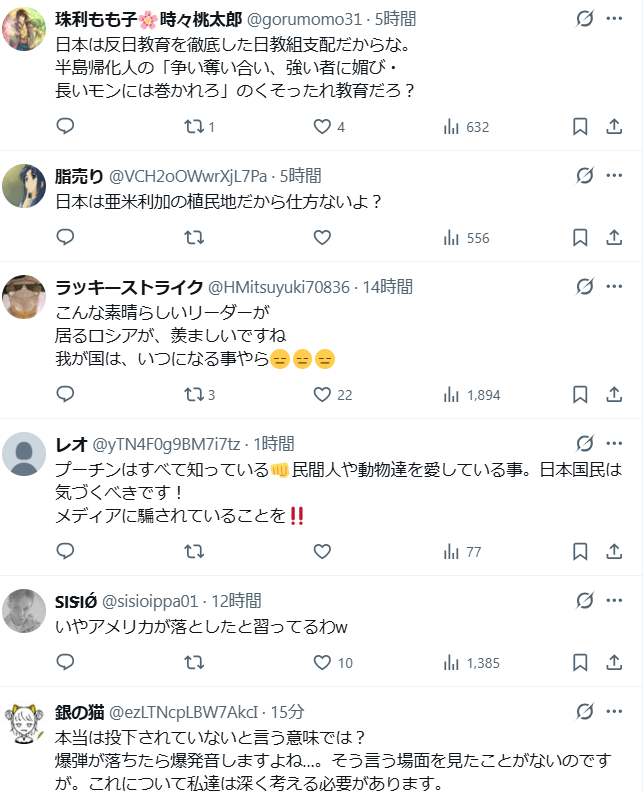Screen dimensions: 643x792
Task: Like the tweet by 脂売り
Action: (322, 238)
